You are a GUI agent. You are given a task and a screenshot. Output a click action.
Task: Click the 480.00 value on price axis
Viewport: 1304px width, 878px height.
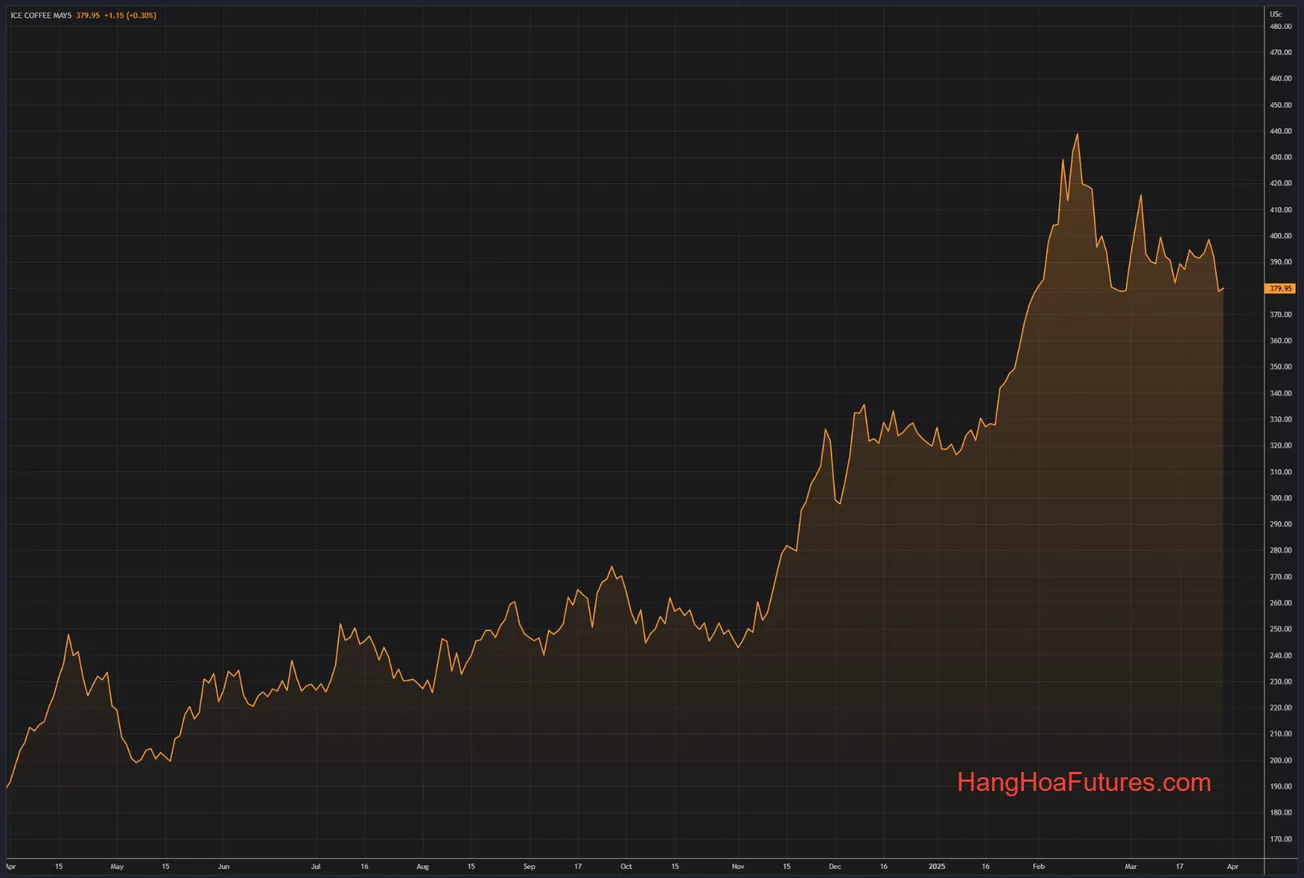pyautogui.click(x=1280, y=27)
